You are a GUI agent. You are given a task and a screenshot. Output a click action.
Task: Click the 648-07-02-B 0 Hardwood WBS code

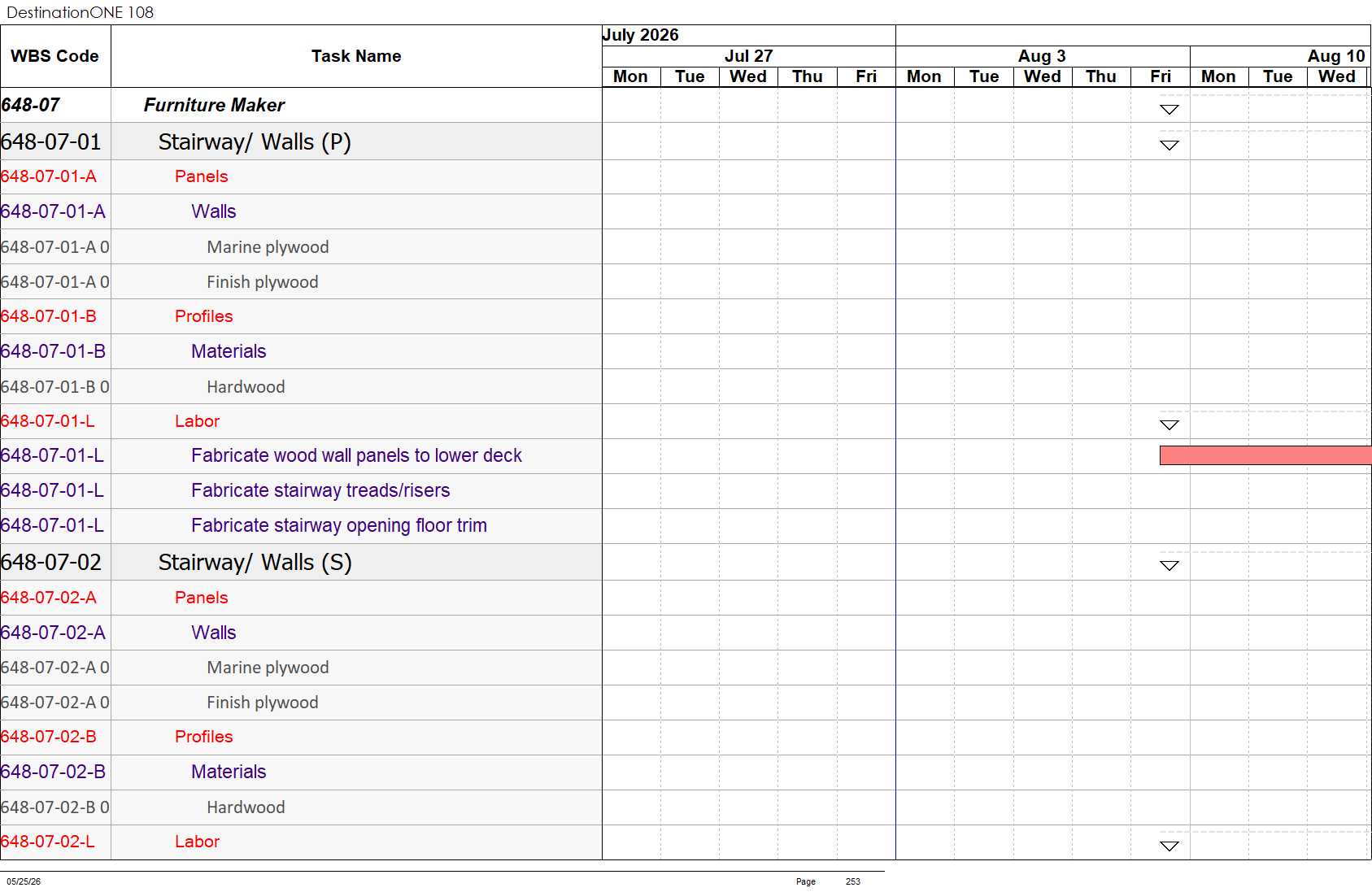tap(55, 807)
